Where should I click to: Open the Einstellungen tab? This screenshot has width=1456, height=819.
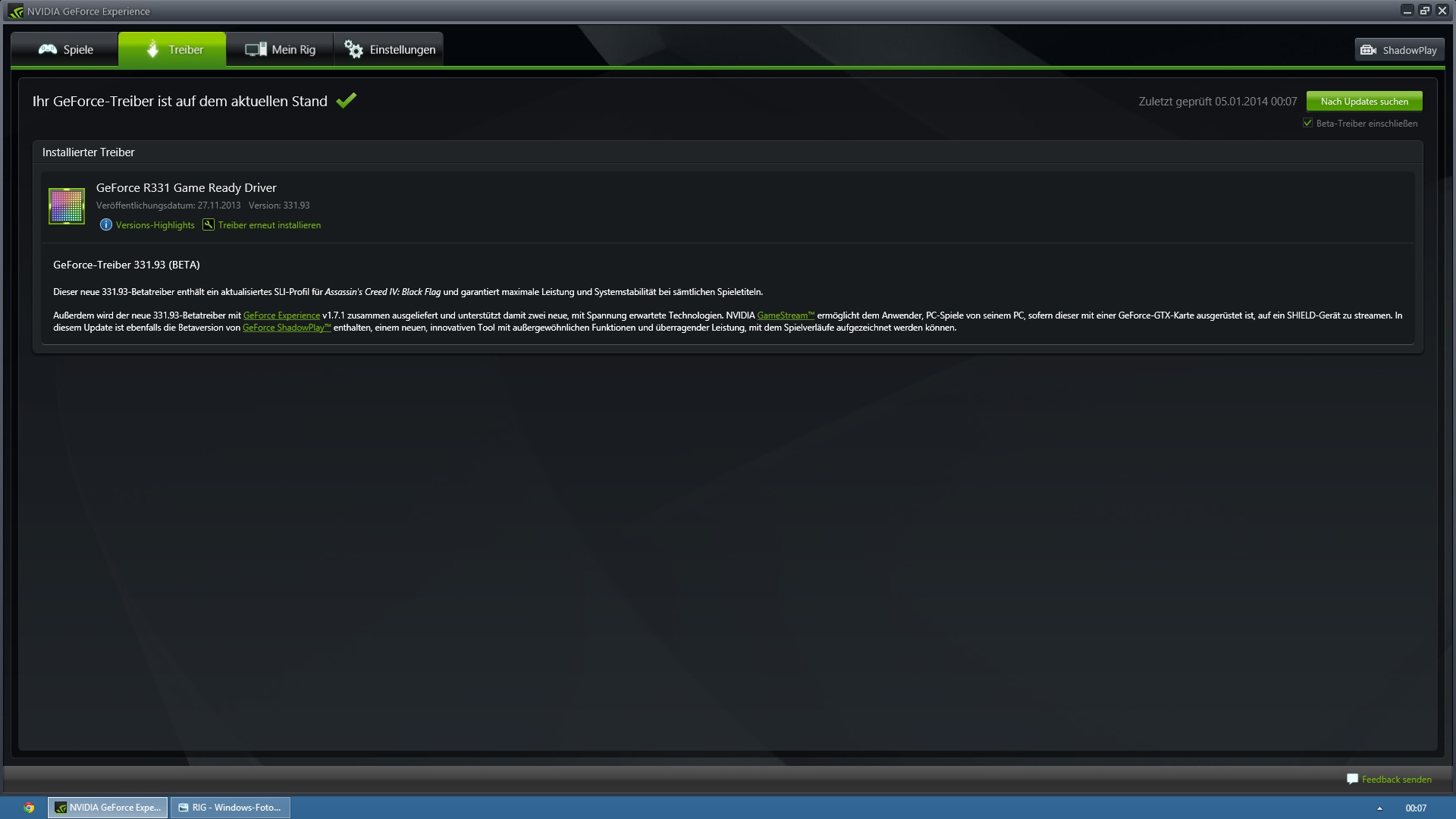[389, 49]
